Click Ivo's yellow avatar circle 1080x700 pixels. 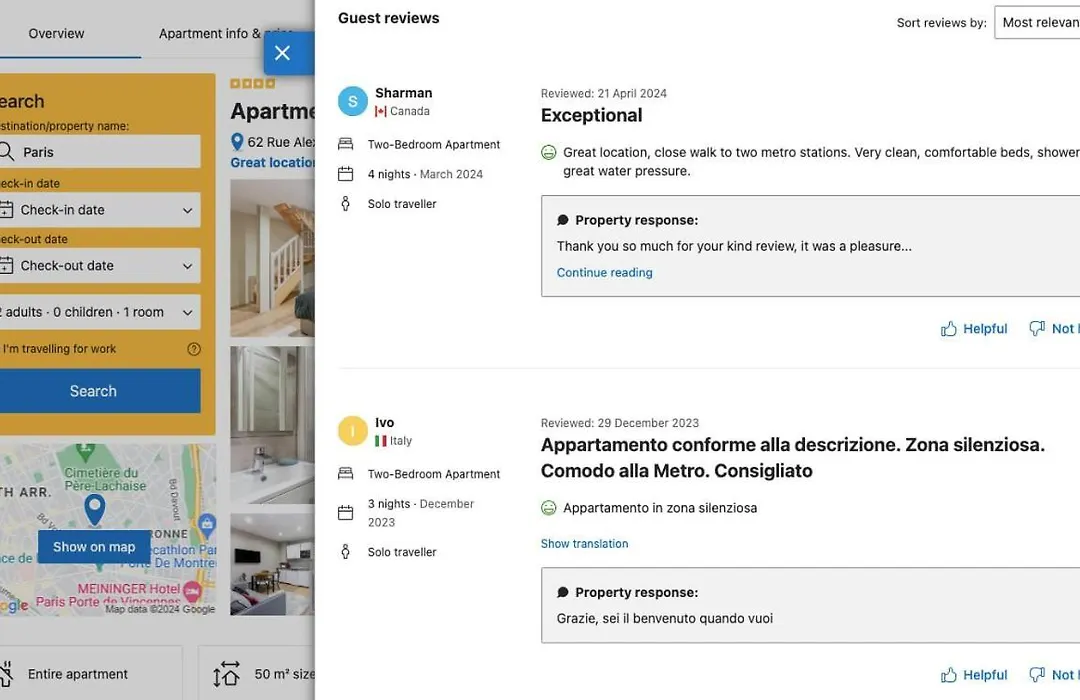pyautogui.click(x=353, y=431)
